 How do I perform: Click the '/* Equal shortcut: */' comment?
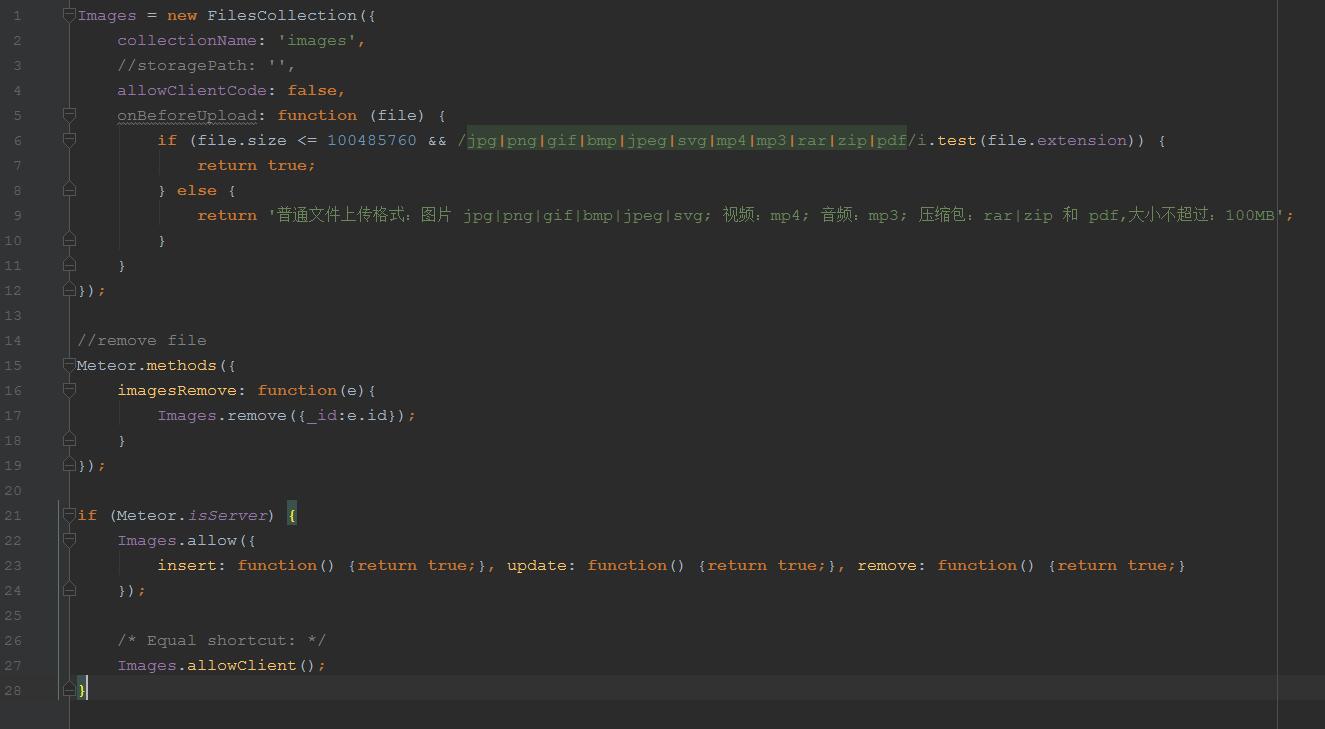tap(222, 640)
